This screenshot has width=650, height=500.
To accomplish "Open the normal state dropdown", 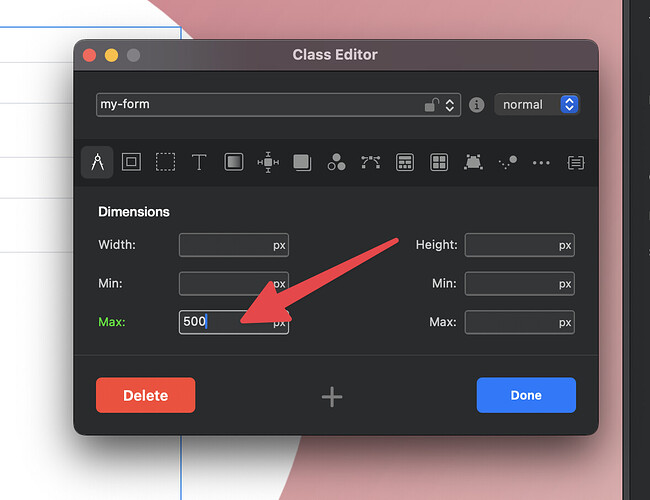I will [x=537, y=104].
